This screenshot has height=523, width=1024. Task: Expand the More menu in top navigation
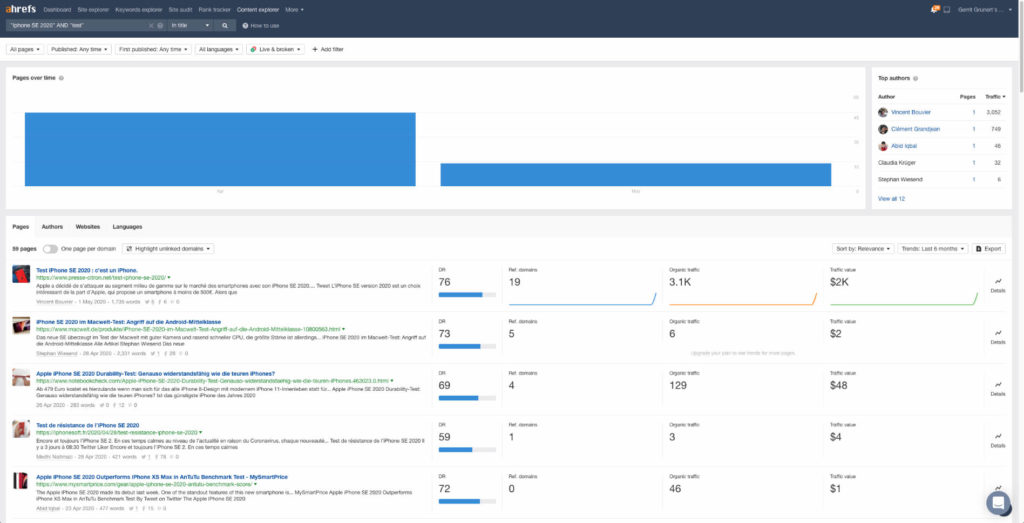pos(295,10)
